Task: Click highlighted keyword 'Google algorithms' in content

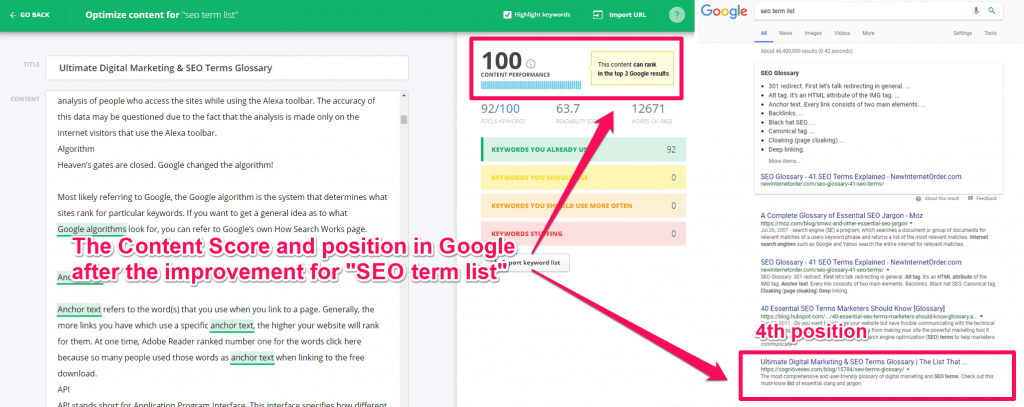Action: click(x=91, y=229)
